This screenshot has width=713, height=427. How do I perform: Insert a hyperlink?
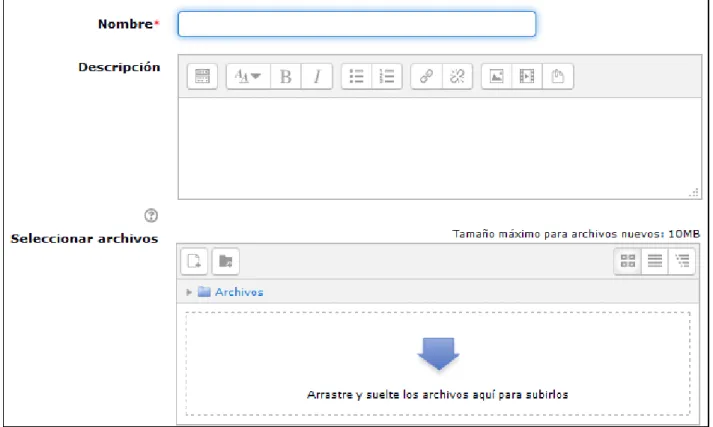coord(426,76)
